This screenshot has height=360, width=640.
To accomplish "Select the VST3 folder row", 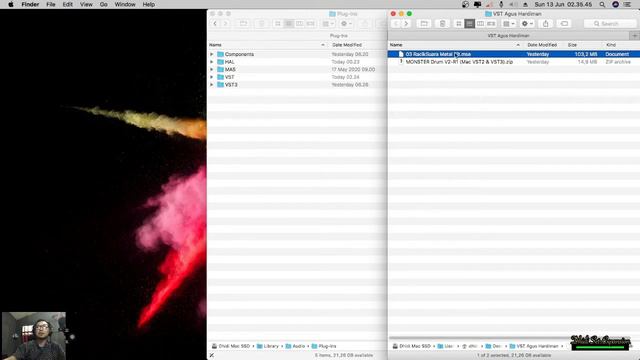I will [x=297, y=85].
